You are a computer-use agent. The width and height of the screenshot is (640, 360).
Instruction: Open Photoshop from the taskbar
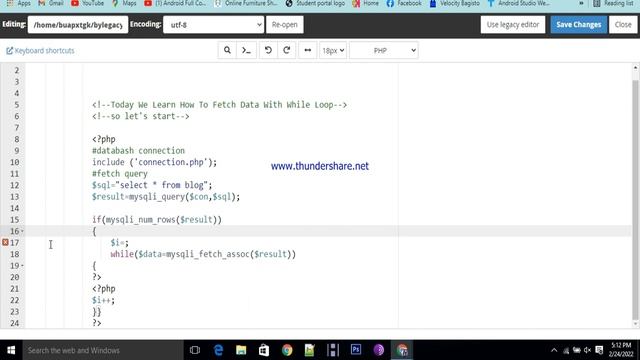pyautogui.click(x=356, y=350)
